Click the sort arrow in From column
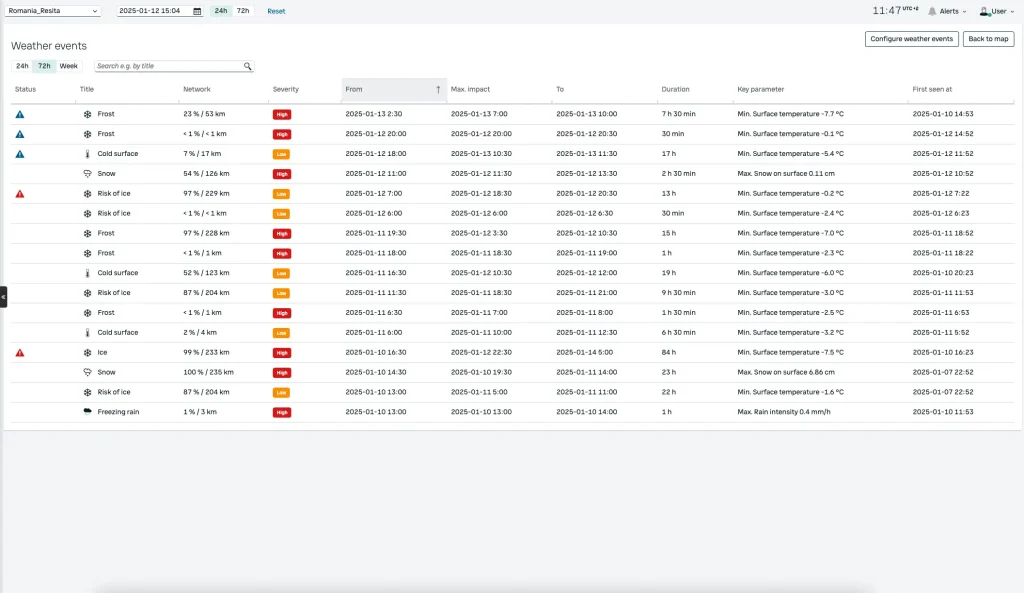The image size is (1024, 593). click(437, 90)
